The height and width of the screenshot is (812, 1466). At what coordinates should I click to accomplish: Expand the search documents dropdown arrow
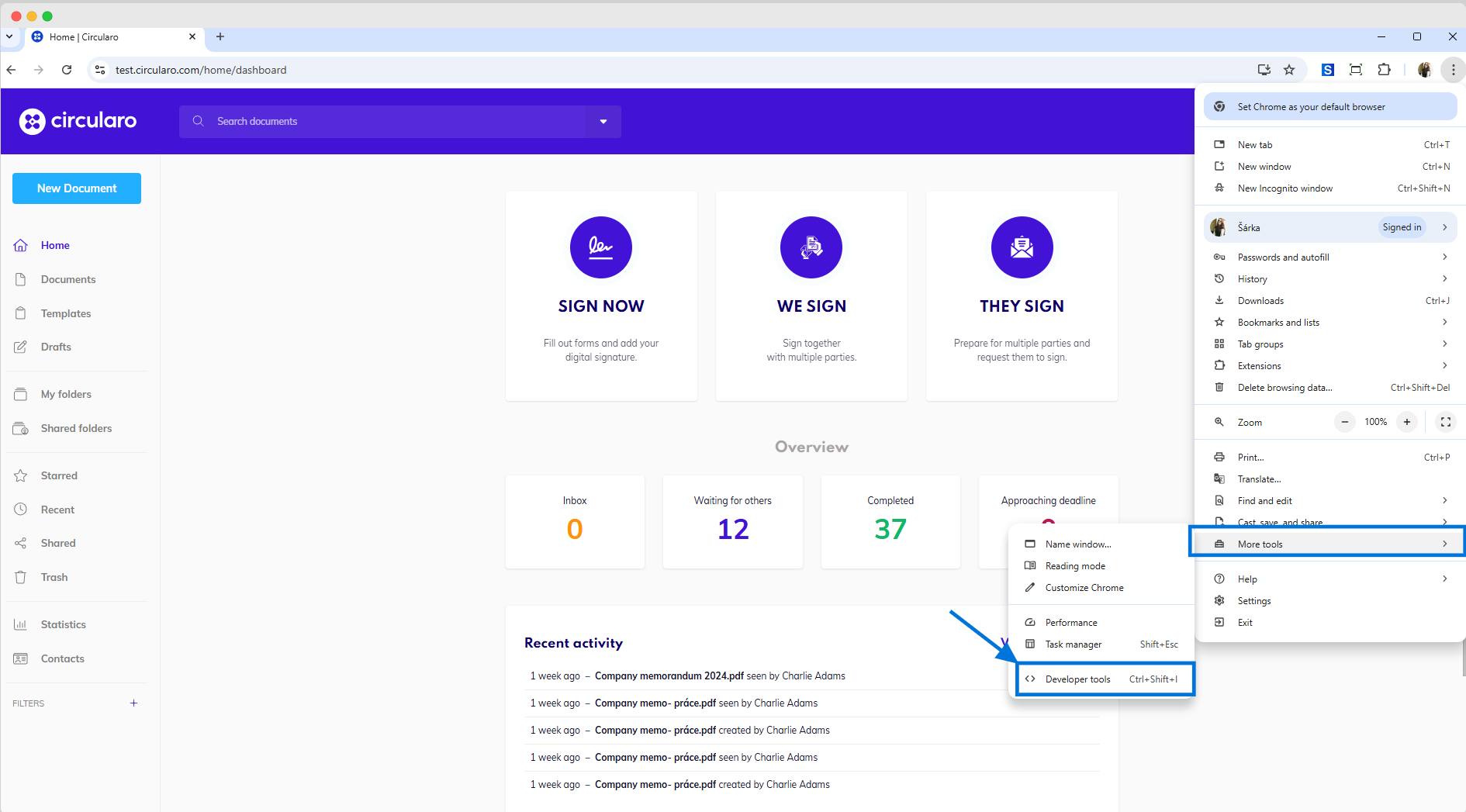603,121
